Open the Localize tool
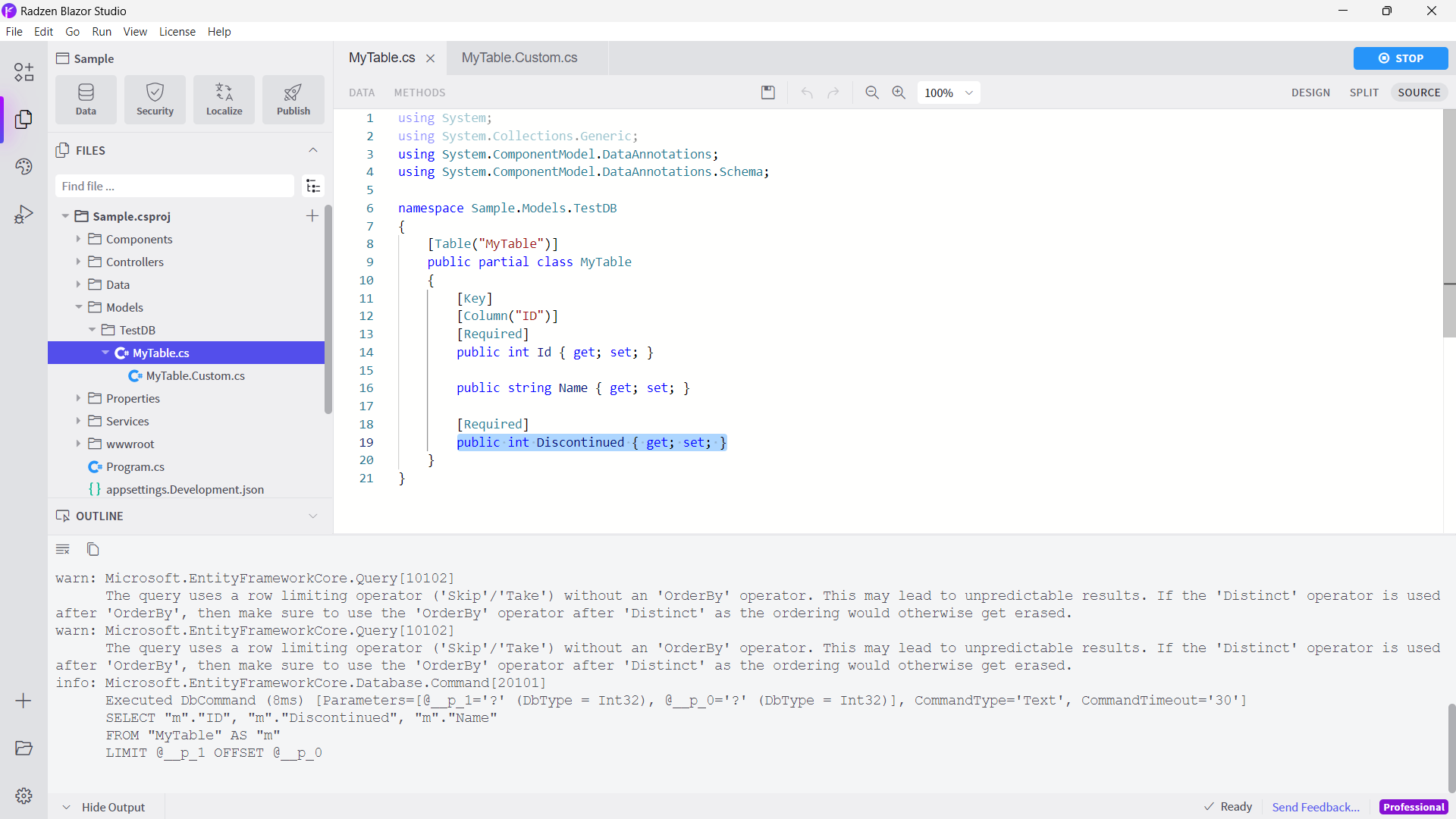This screenshot has width=1456, height=819. click(224, 99)
